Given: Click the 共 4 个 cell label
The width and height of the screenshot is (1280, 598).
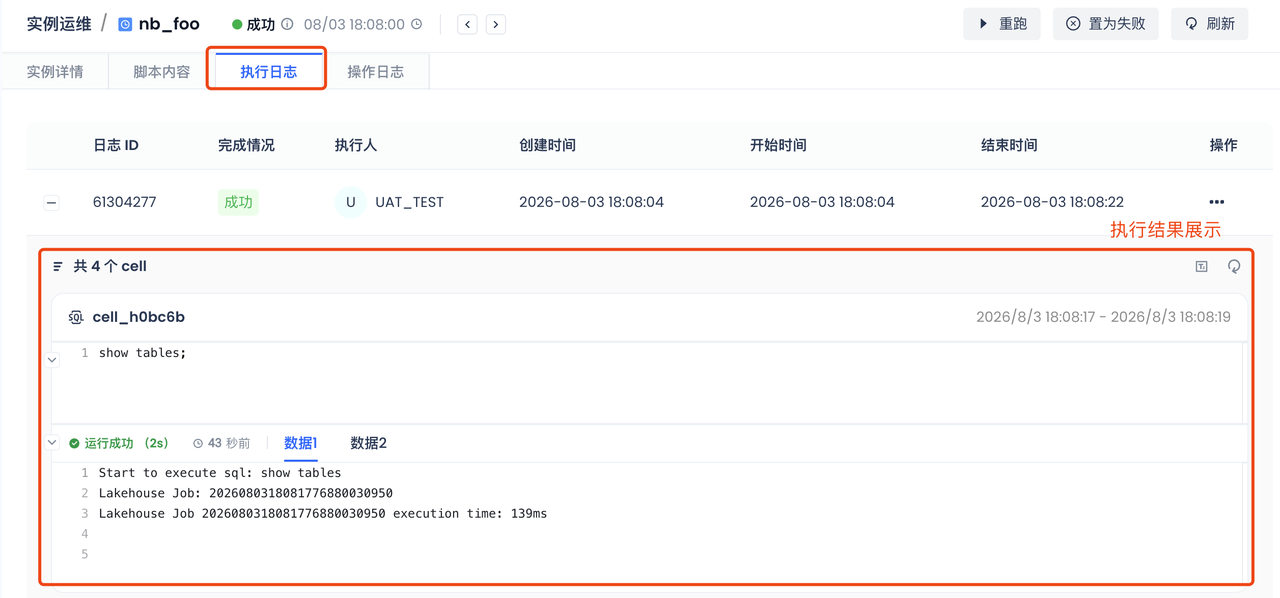Looking at the screenshot, I should 110,266.
